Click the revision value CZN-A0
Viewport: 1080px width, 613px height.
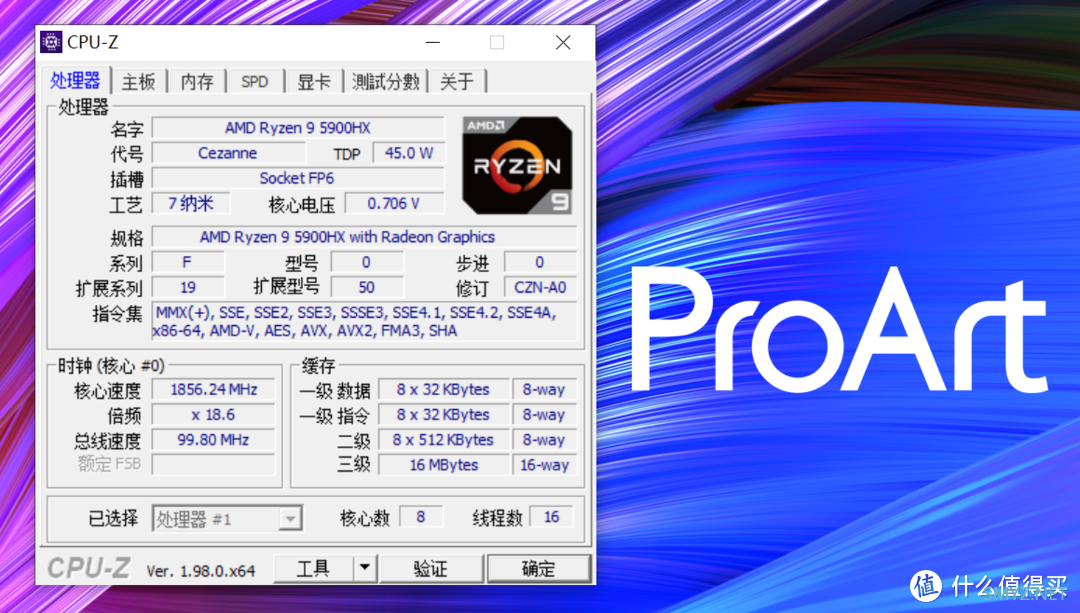(x=540, y=287)
